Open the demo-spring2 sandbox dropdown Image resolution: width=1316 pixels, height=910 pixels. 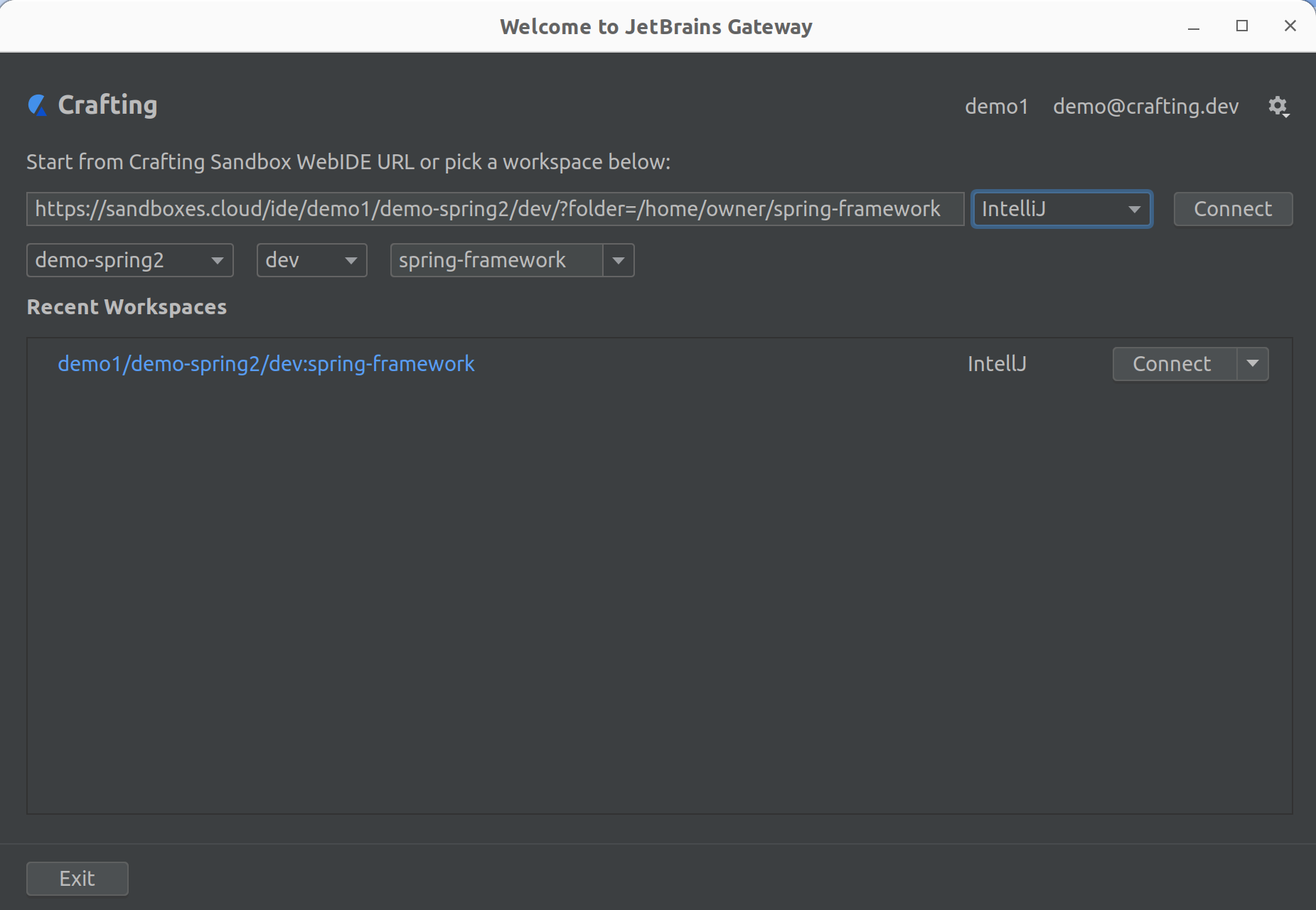click(130, 260)
